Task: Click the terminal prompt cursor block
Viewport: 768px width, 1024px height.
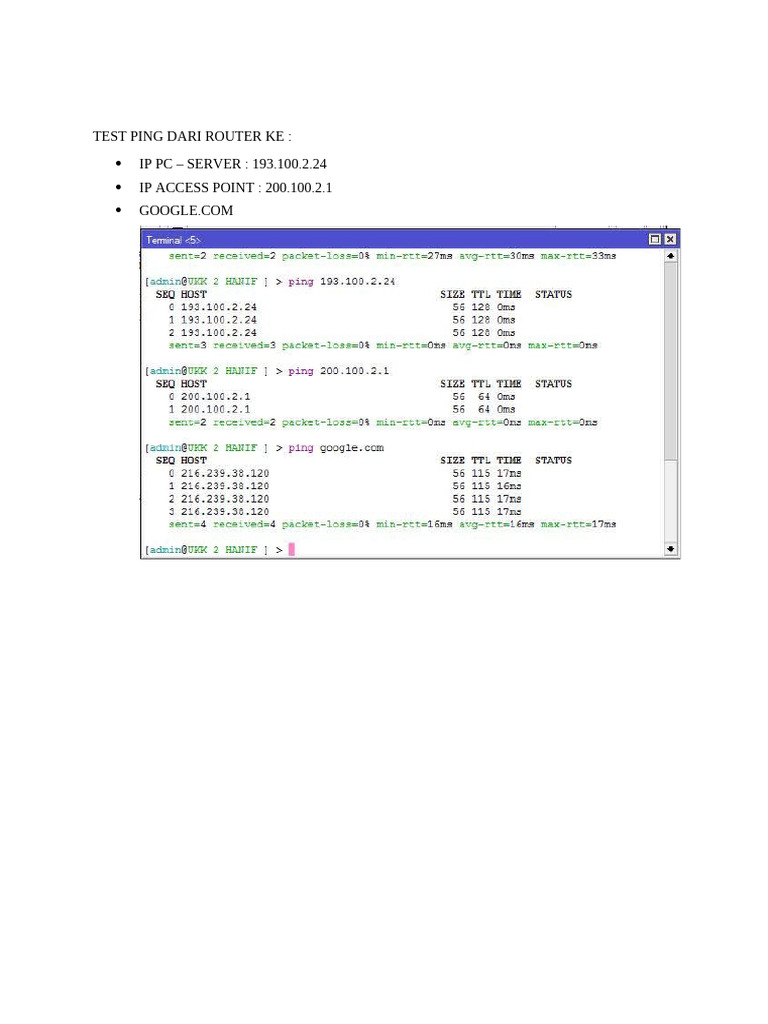Action: 291,549
